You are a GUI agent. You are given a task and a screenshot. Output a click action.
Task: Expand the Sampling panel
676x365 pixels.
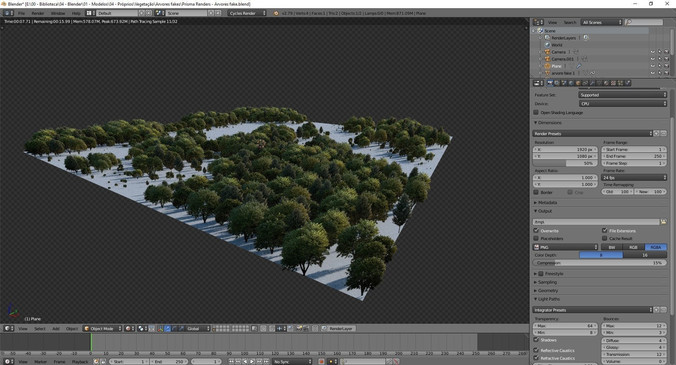click(x=547, y=282)
